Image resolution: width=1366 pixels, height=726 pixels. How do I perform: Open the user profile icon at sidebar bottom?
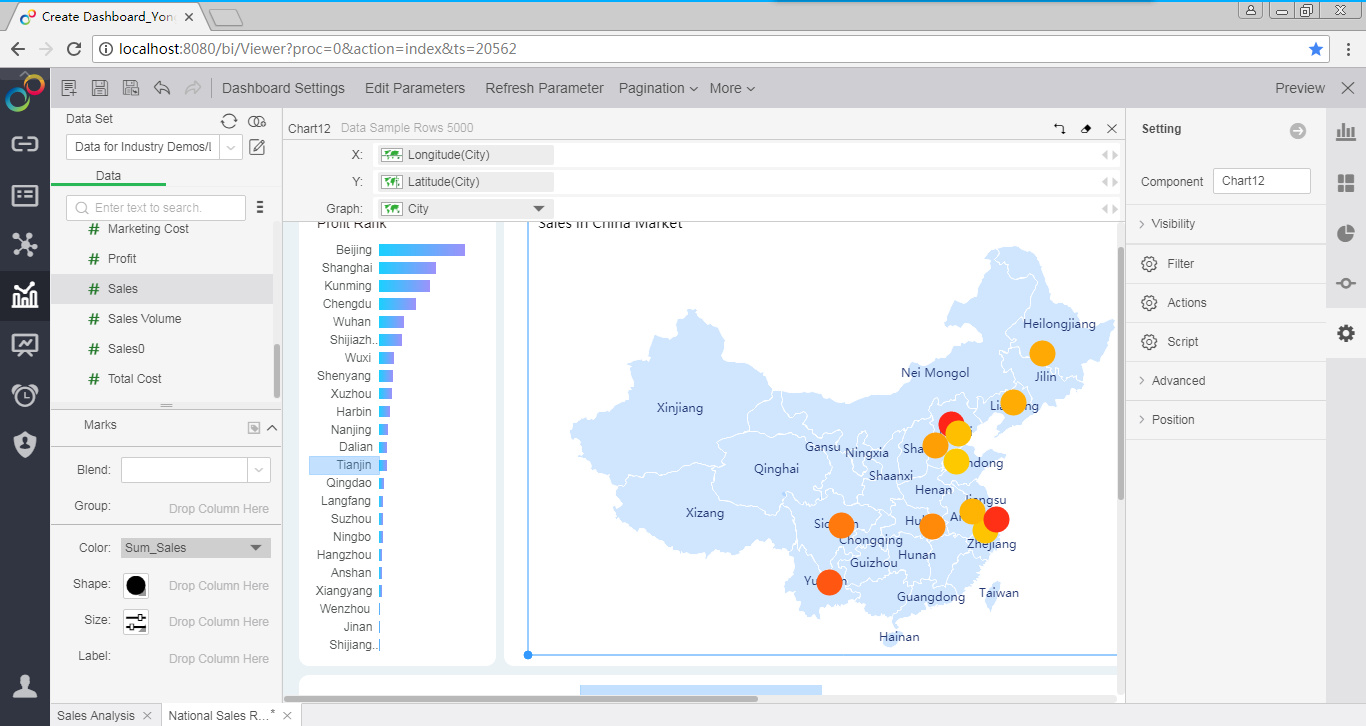25,686
